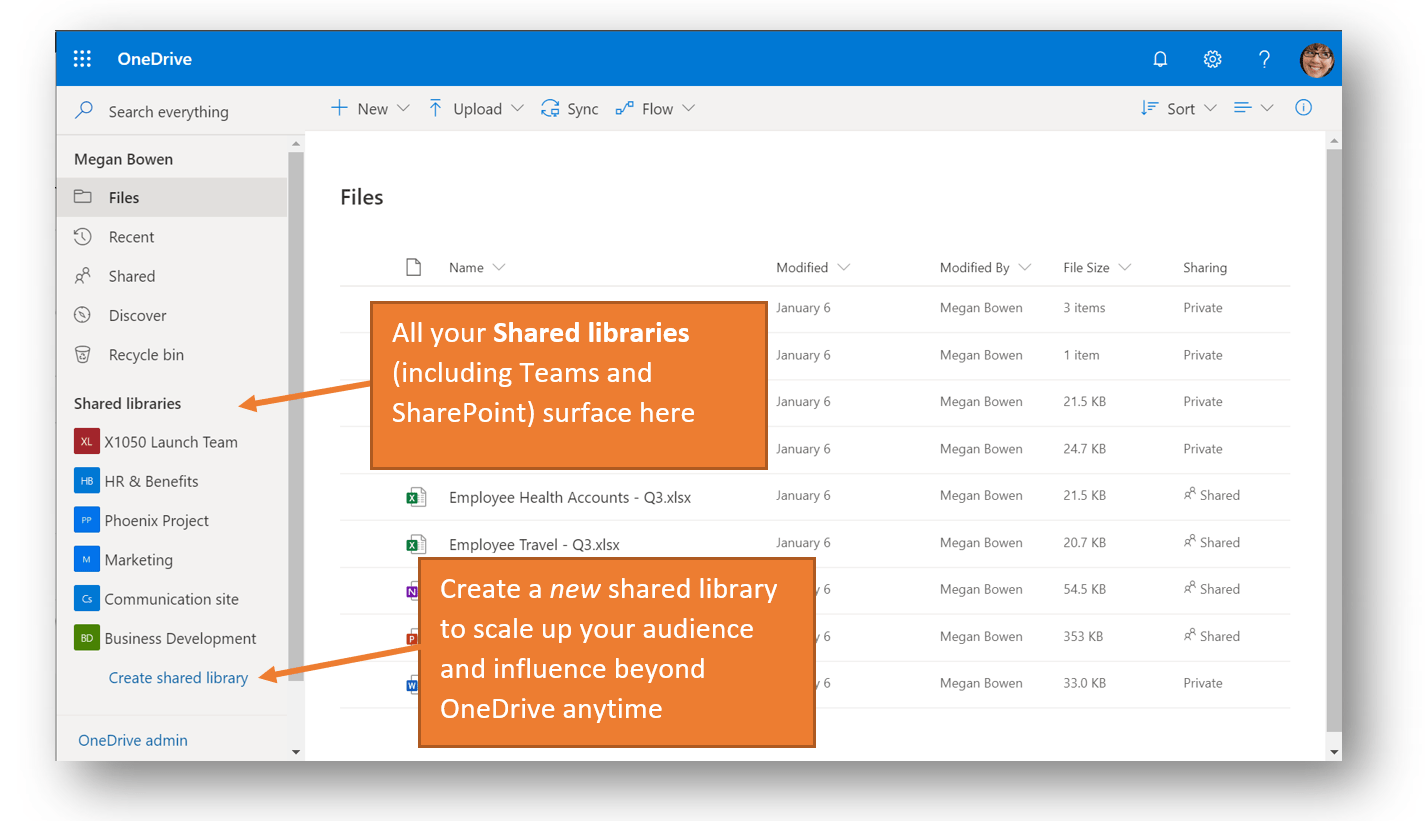Switch to the Shared view
1425x821 pixels.
coord(130,275)
